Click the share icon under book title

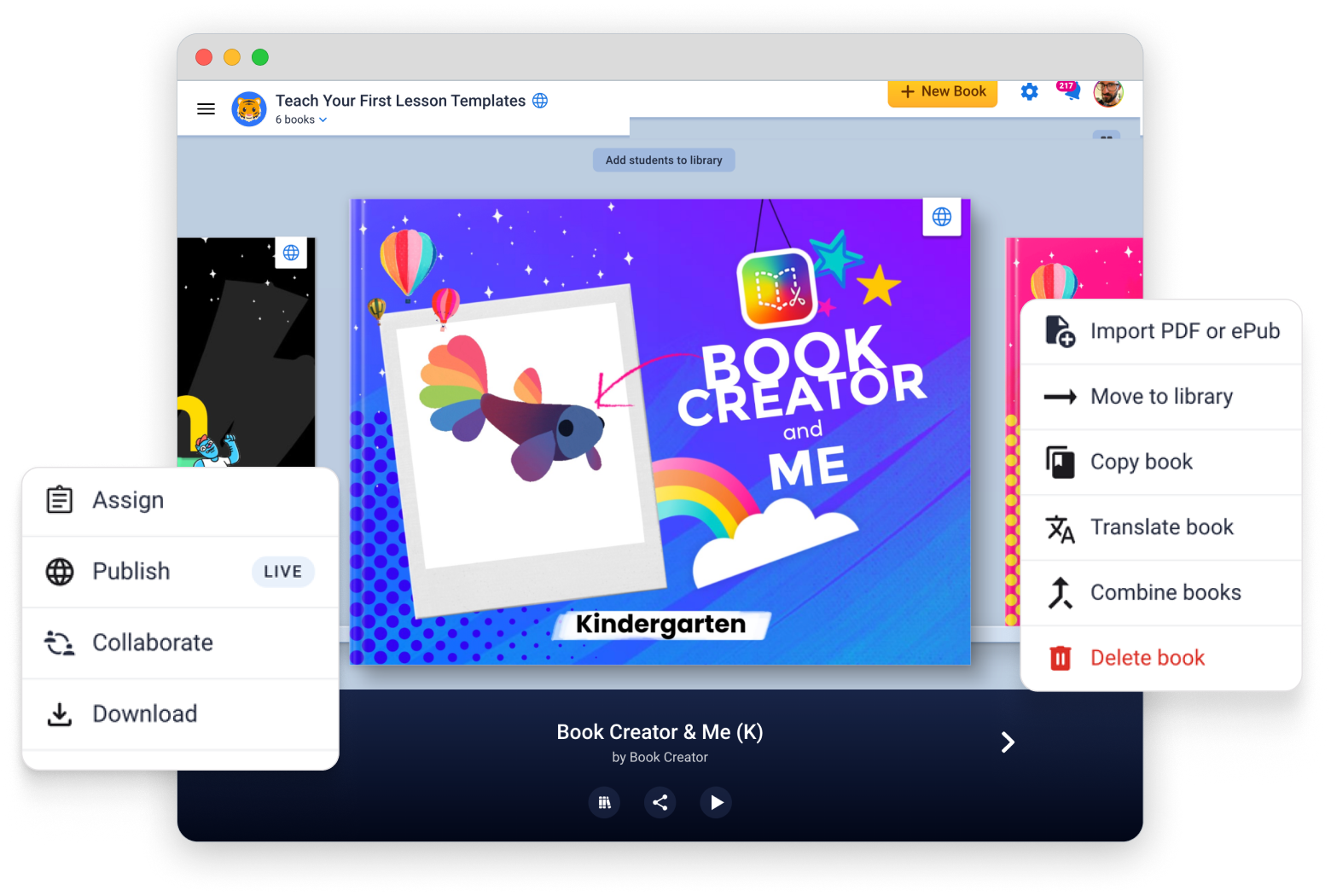coord(660,802)
